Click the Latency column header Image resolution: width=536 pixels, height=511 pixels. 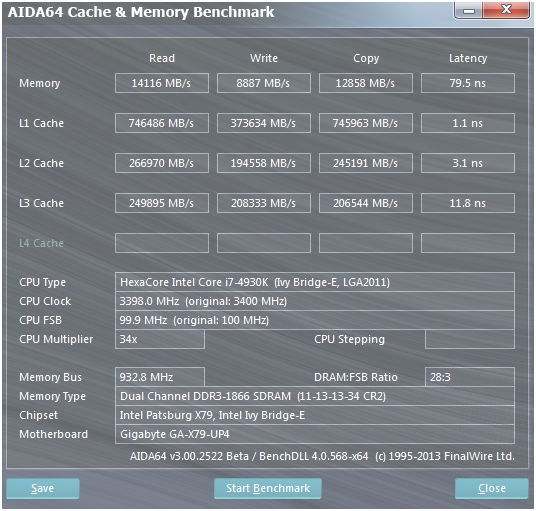coord(468,58)
